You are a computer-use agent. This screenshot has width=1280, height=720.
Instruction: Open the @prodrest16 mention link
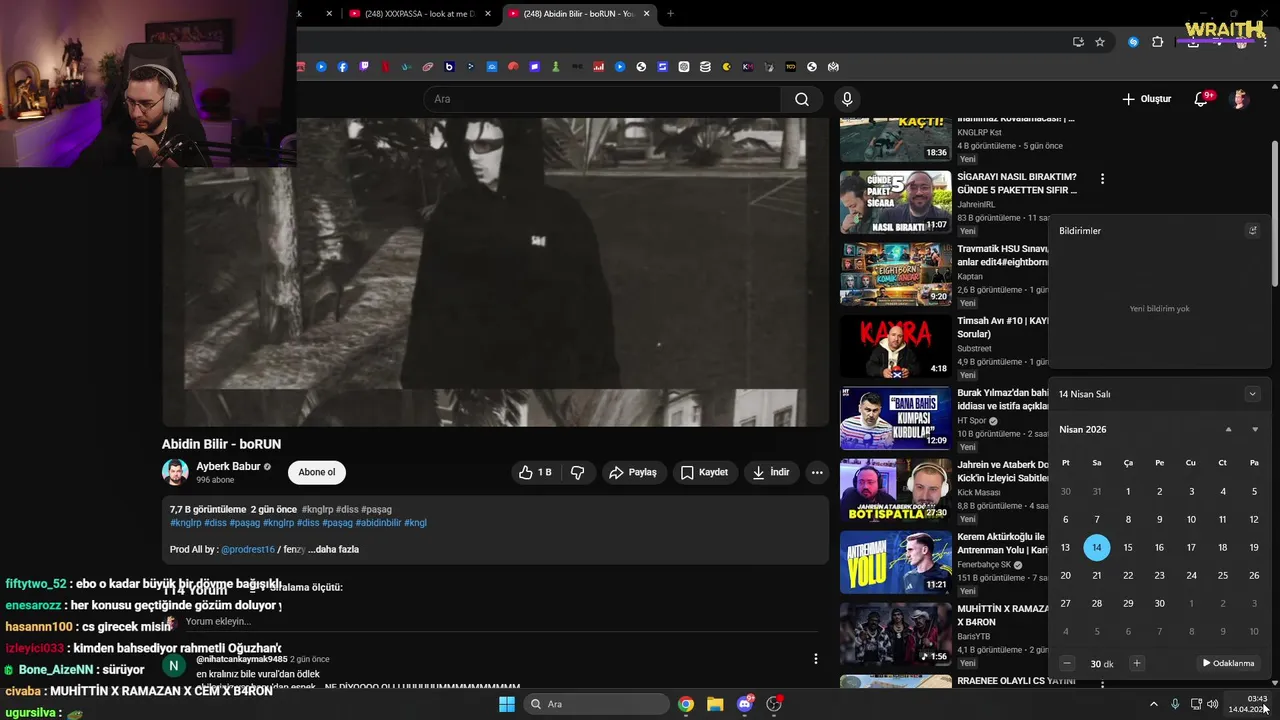point(248,549)
